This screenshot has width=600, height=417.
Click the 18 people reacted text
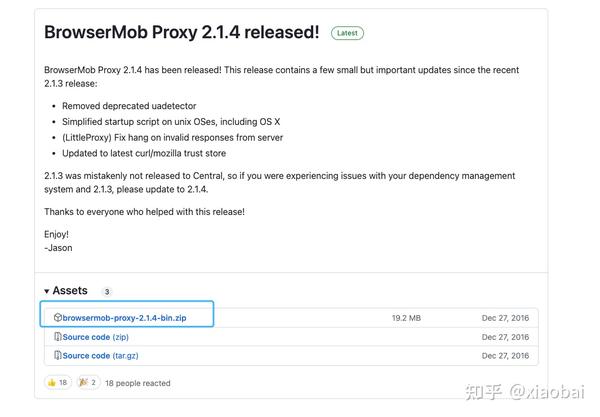point(138,383)
